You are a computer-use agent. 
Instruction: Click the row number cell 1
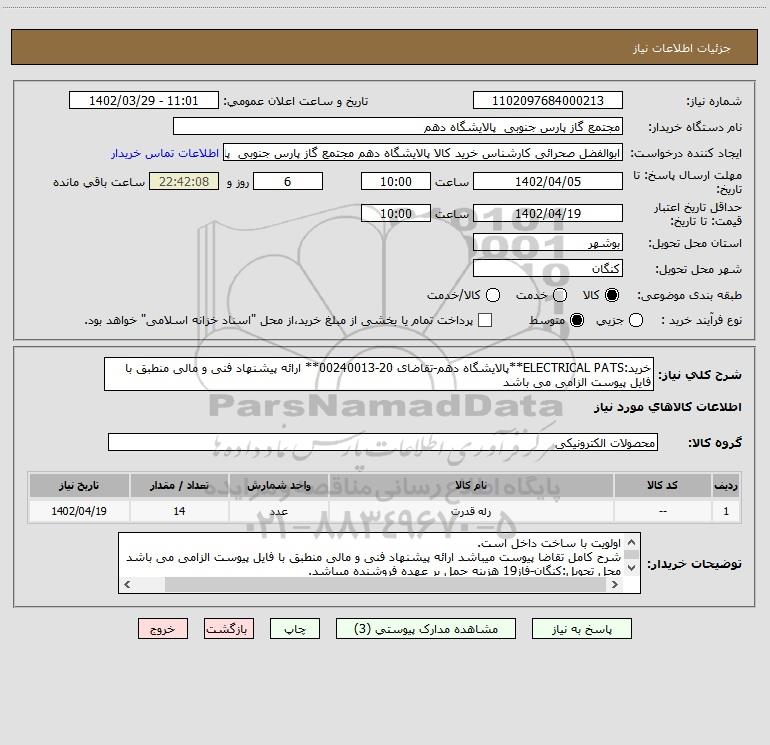(726, 511)
